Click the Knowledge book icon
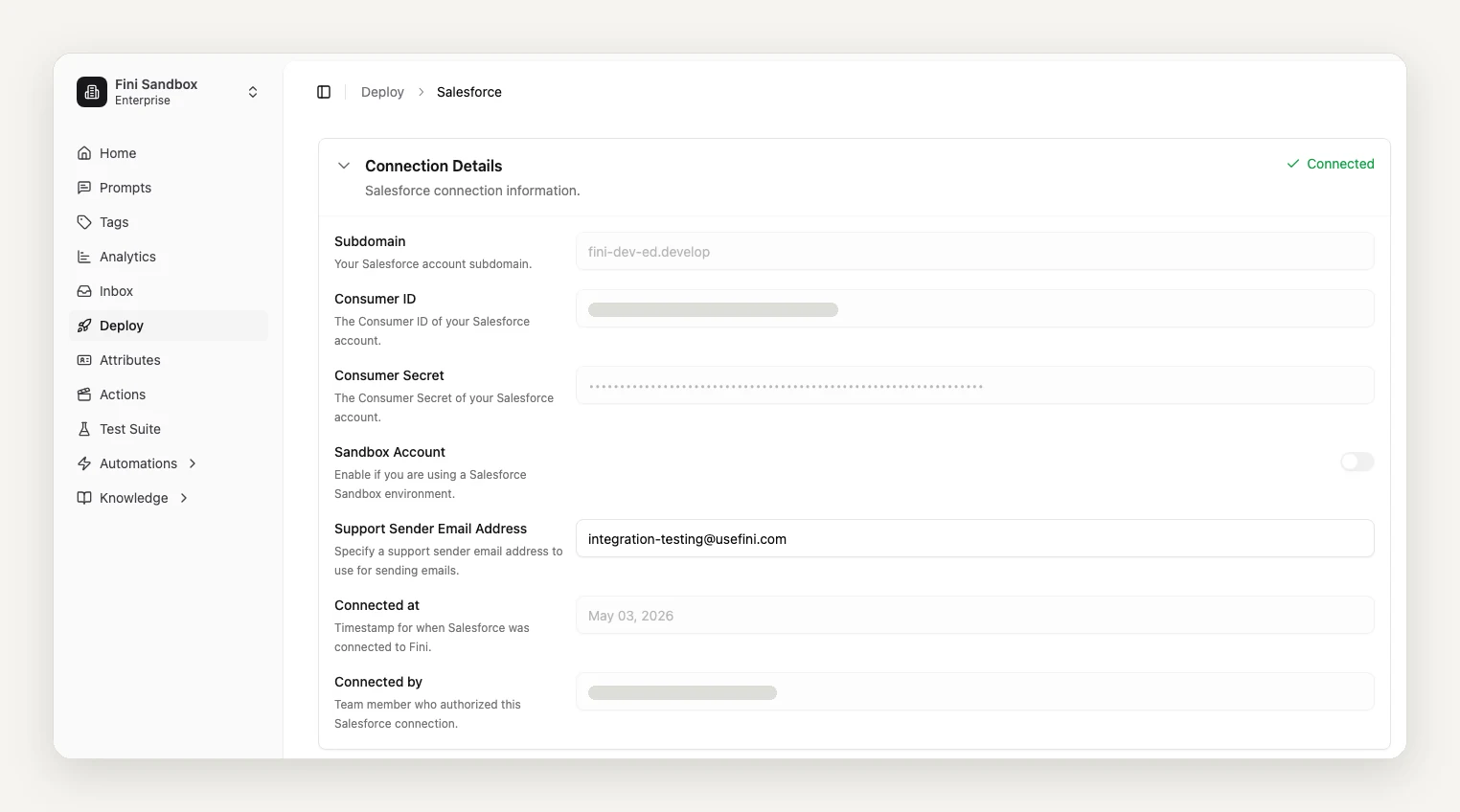 (84, 498)
